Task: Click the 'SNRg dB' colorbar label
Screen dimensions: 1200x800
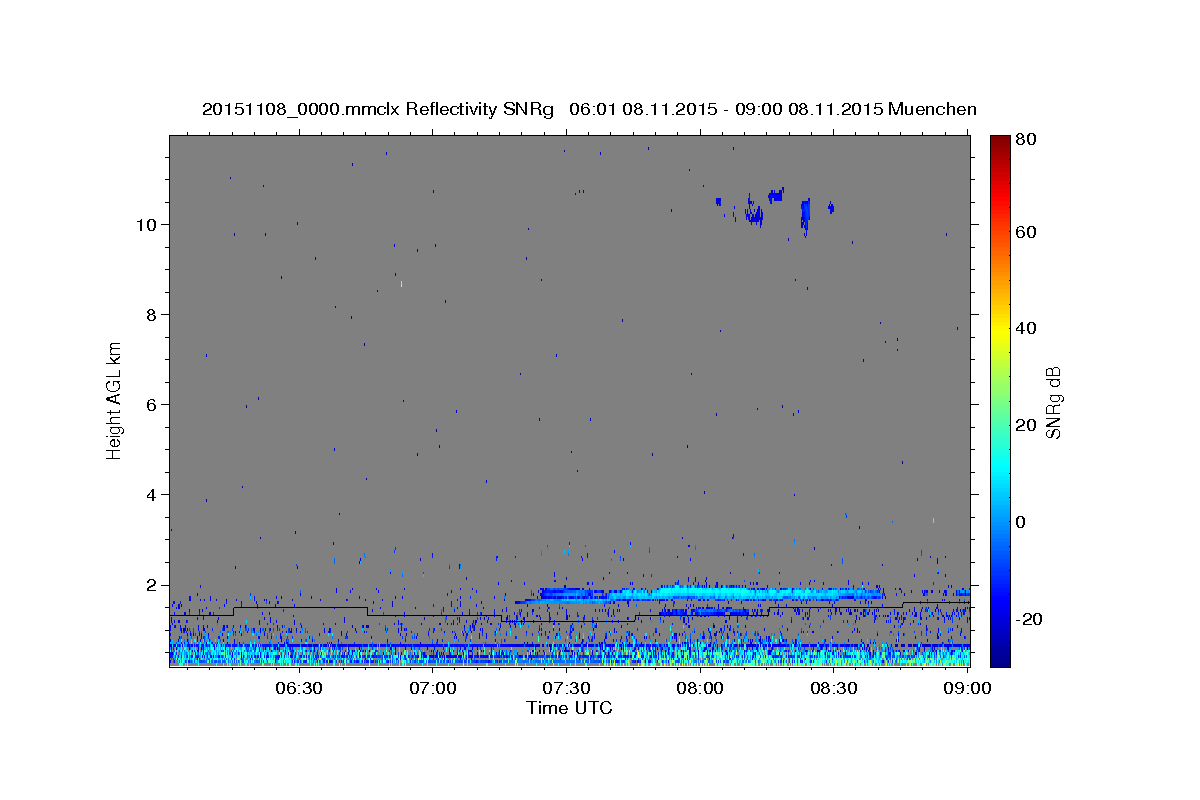Action: (x=1054, y=402)
